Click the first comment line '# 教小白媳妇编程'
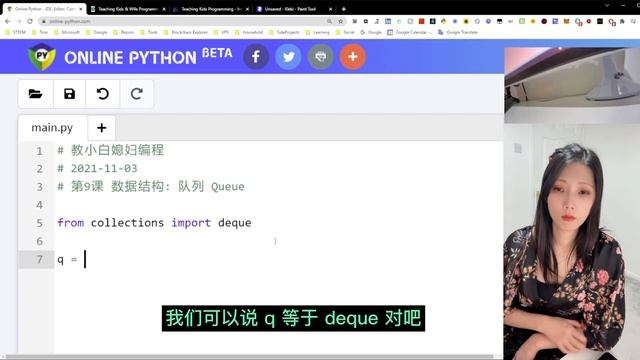This screenshot has height=360, width=640. coord(111,150)
